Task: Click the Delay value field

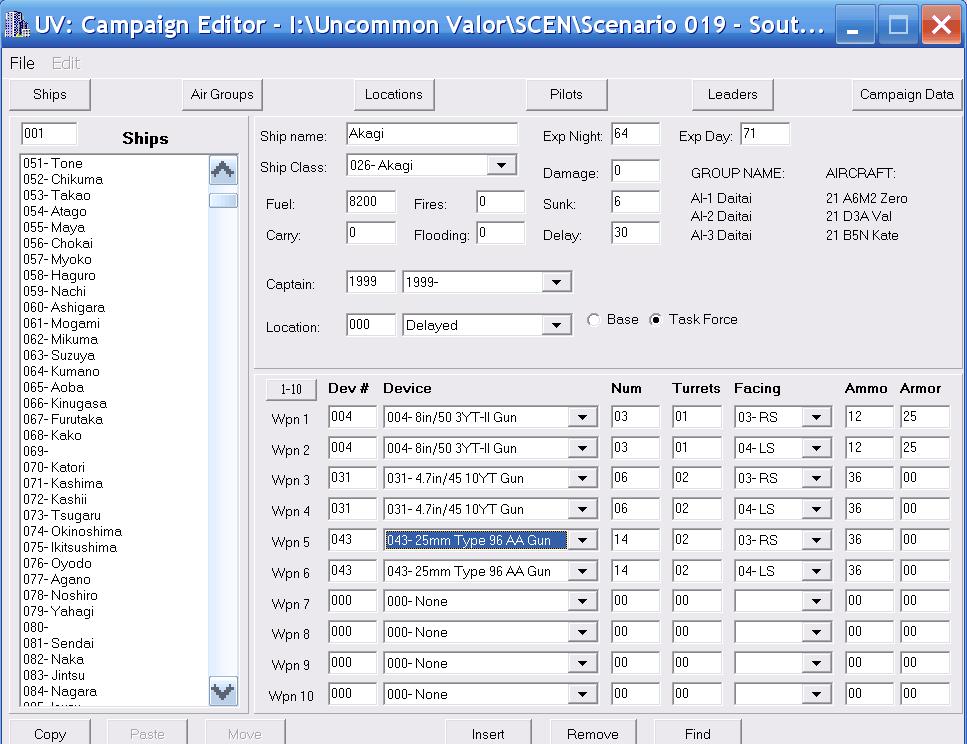Action: coord(635,233)
